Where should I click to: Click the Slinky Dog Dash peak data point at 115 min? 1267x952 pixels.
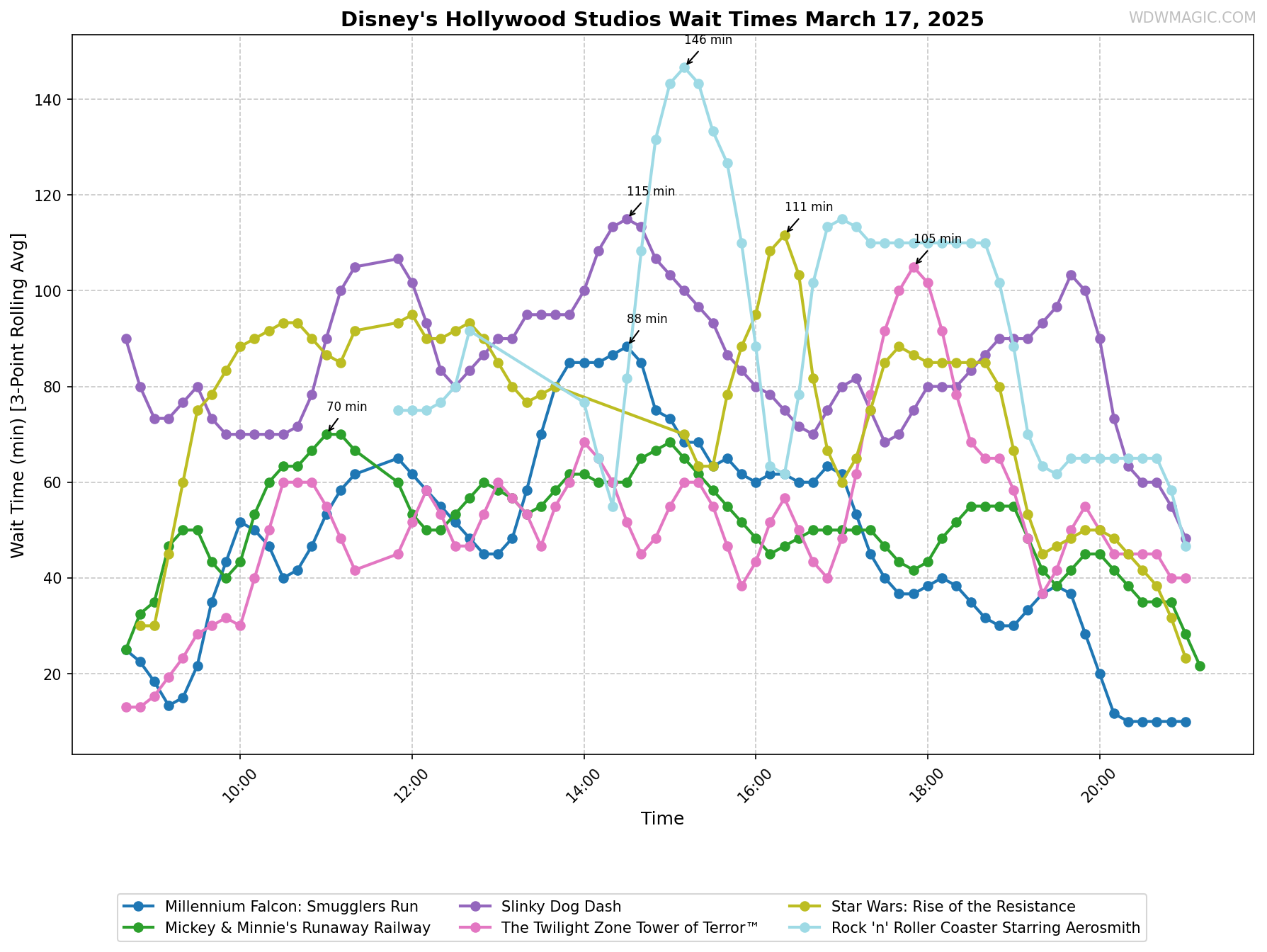pyautogui.click(x=627, y=219)
